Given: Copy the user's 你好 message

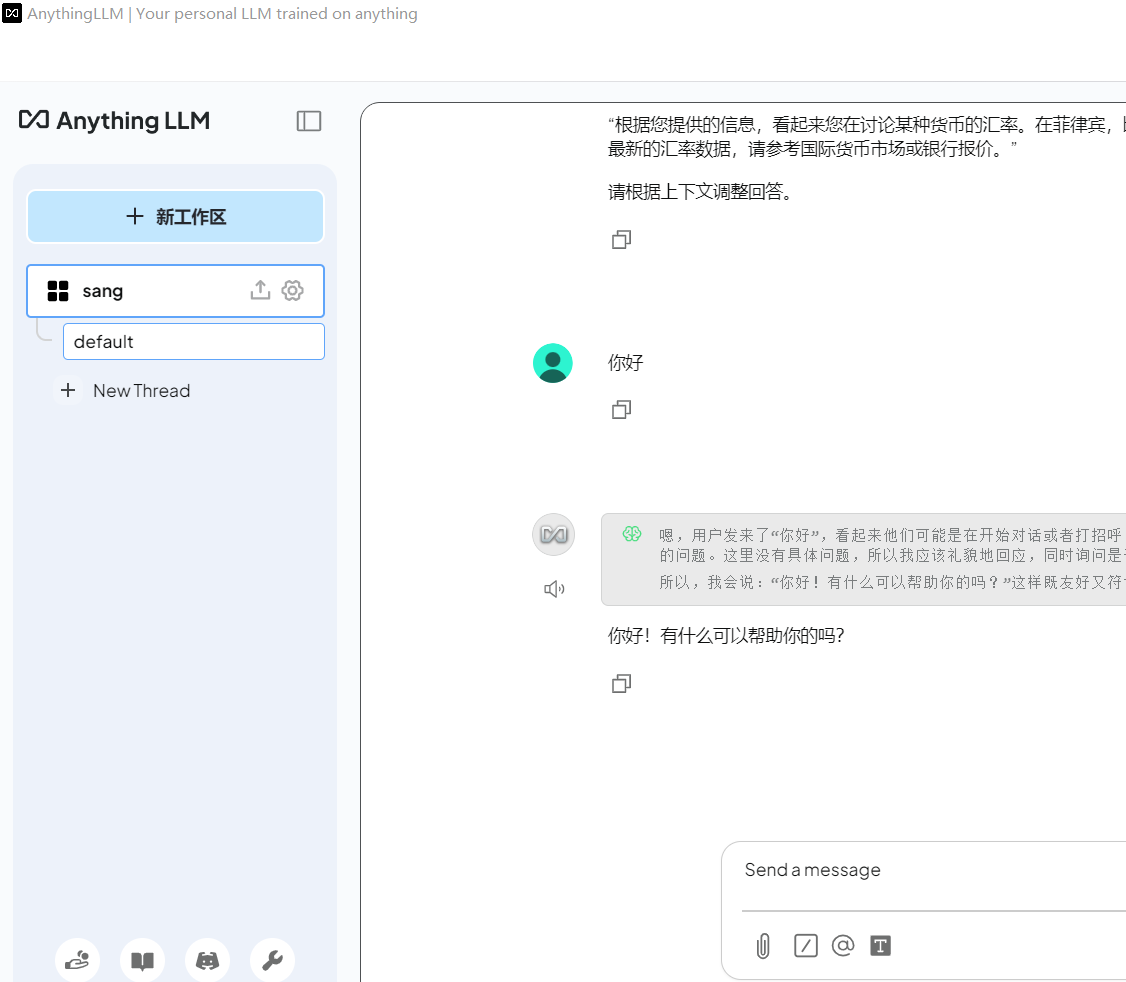Looking at the screenshot, I should [621, 409].
